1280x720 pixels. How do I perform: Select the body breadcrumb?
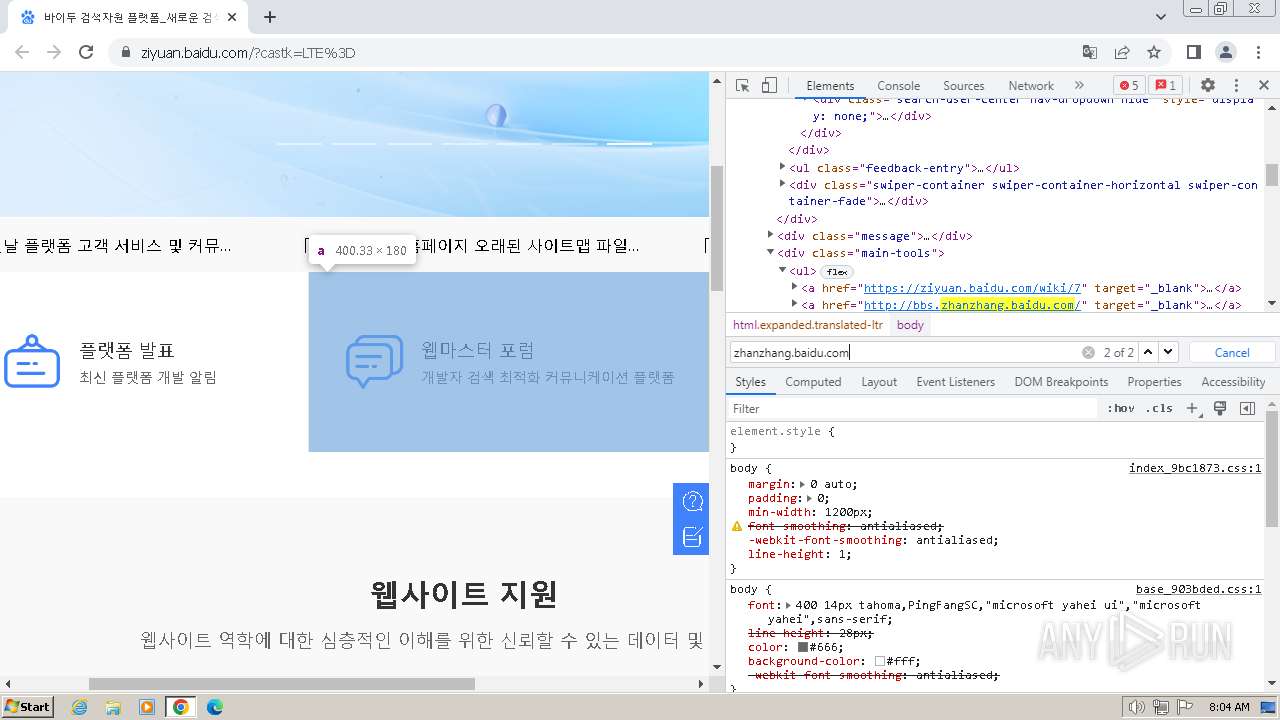click(910, 325)
